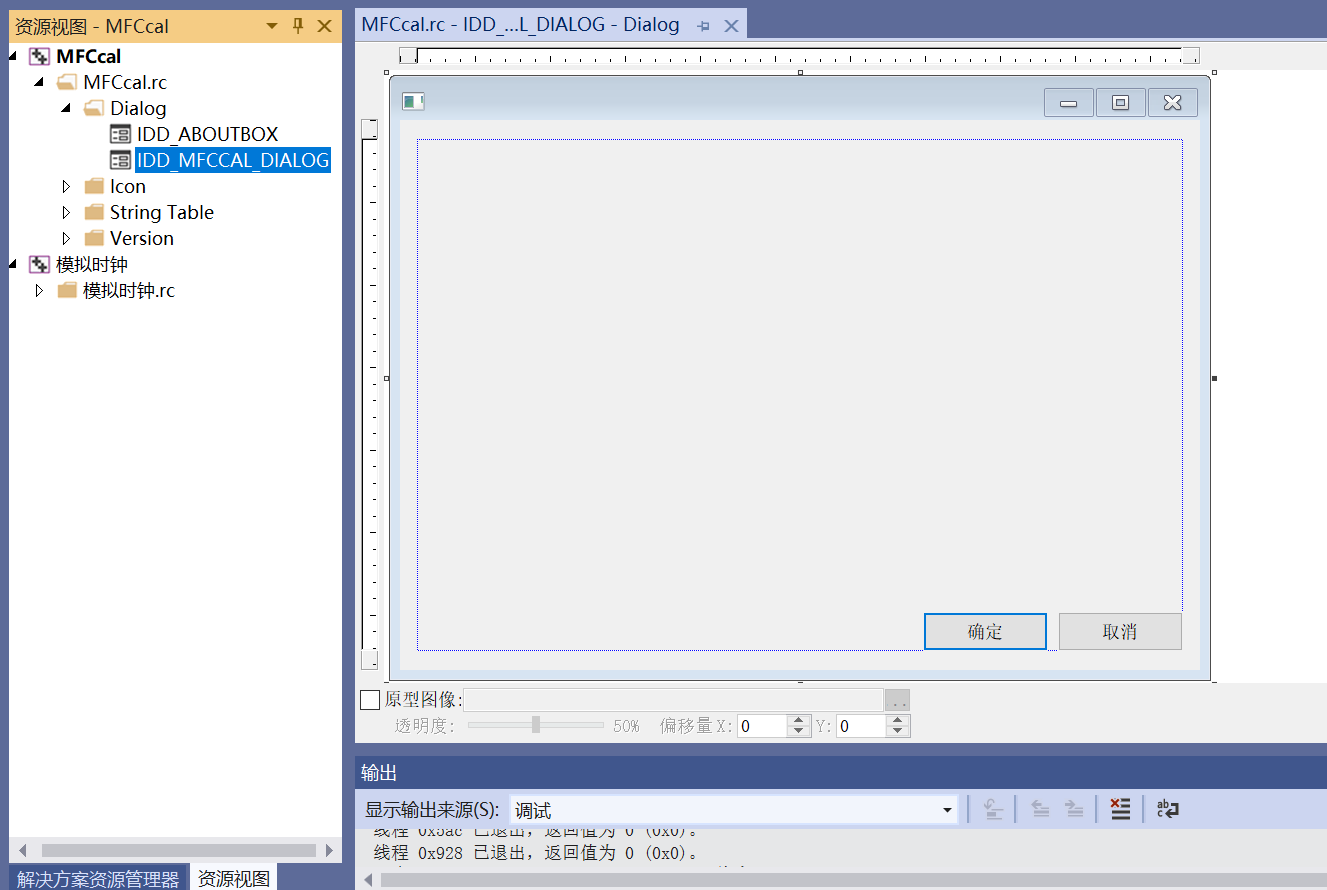Click the X offset input field
The width and height of the screenshot is (1327, 890).
tap(762, 726)
